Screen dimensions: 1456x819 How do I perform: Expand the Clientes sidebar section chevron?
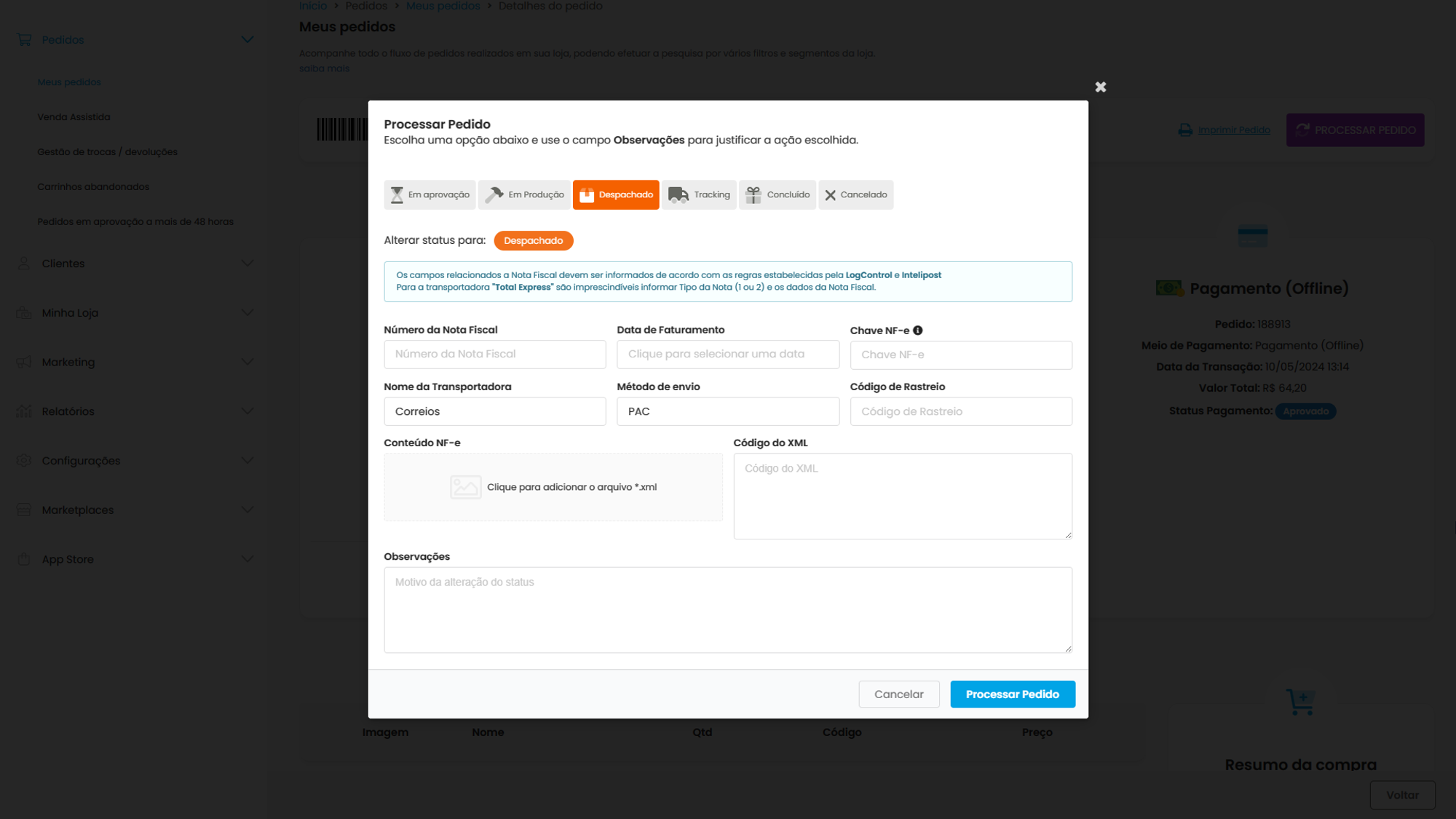(248, 264)
